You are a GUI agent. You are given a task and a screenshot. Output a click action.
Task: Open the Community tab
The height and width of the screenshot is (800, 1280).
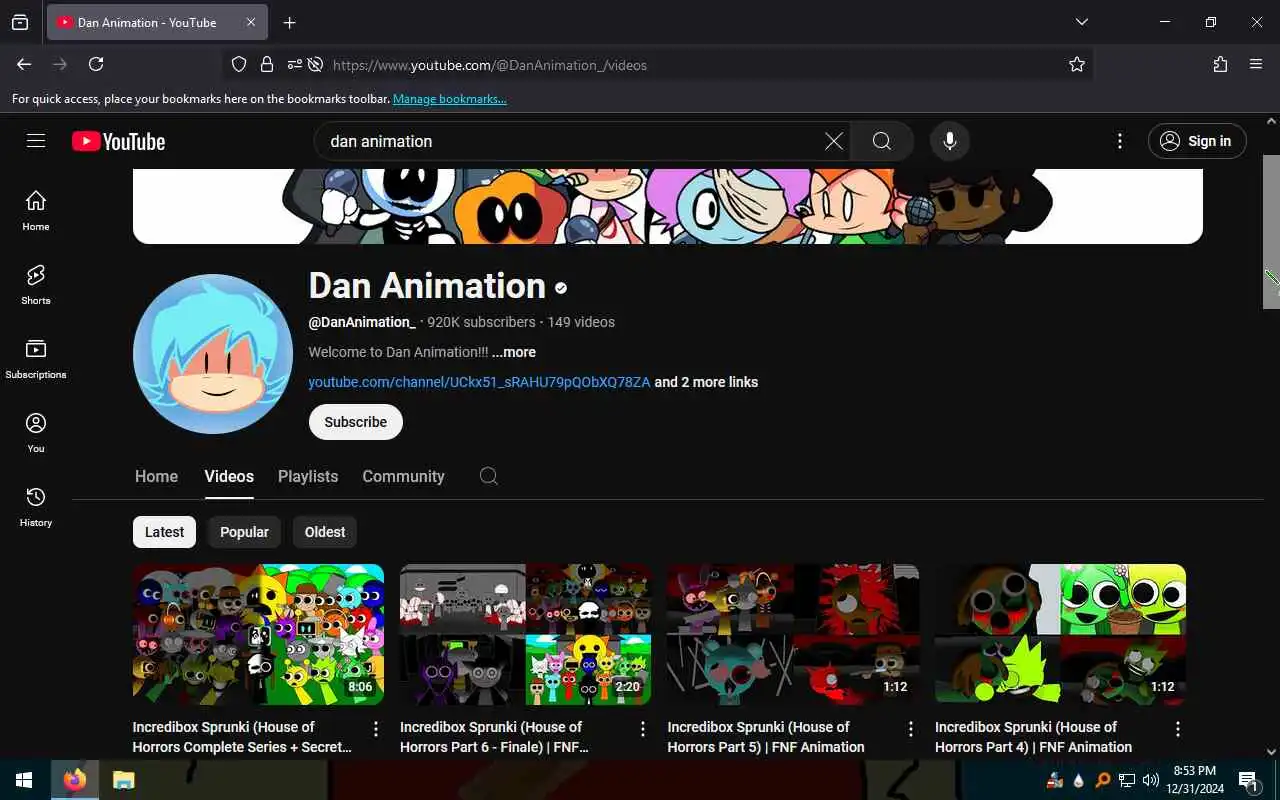[x=403, y=476]
